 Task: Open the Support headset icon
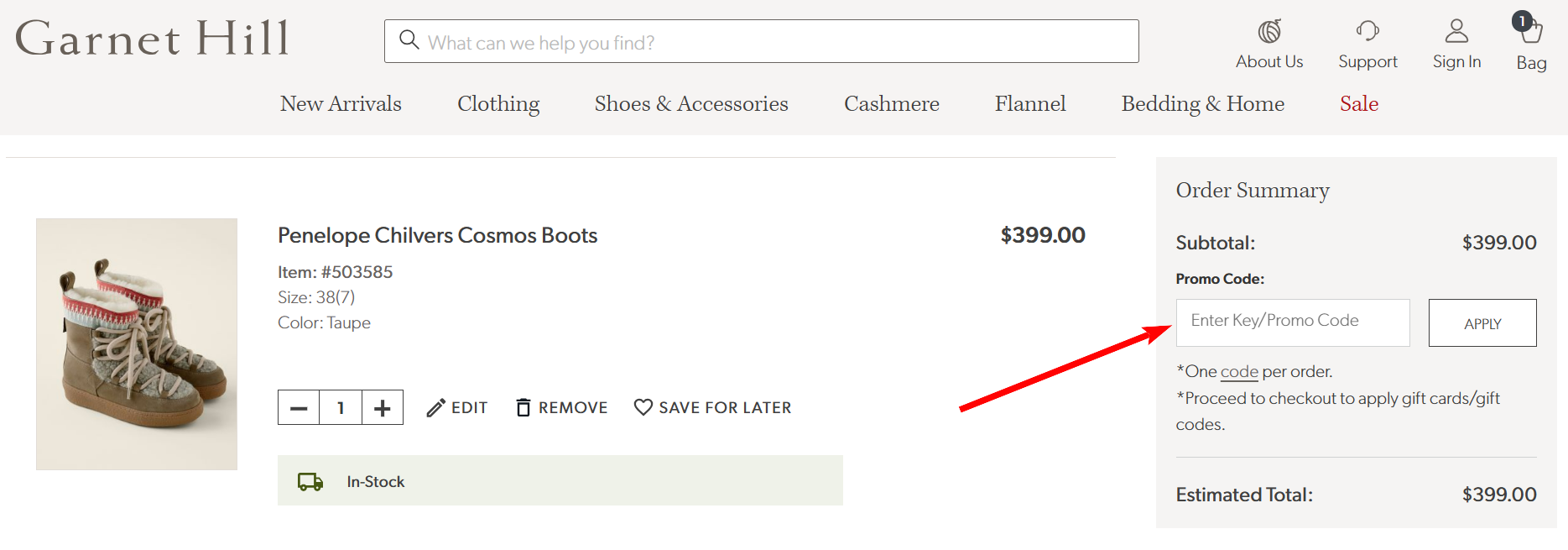tap(1367, 32)
